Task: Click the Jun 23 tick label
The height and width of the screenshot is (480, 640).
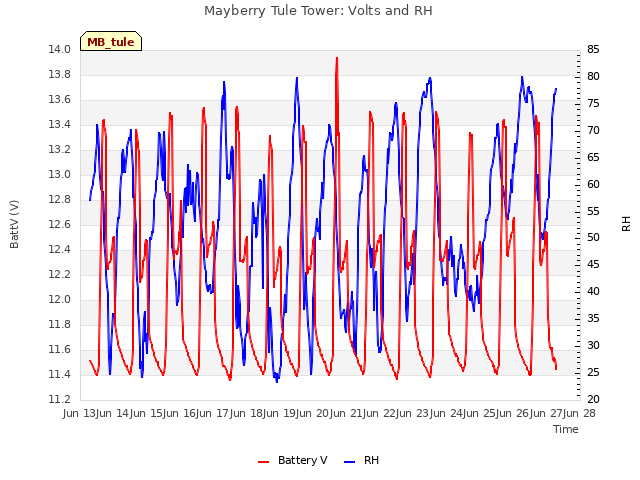Action: 414,413
